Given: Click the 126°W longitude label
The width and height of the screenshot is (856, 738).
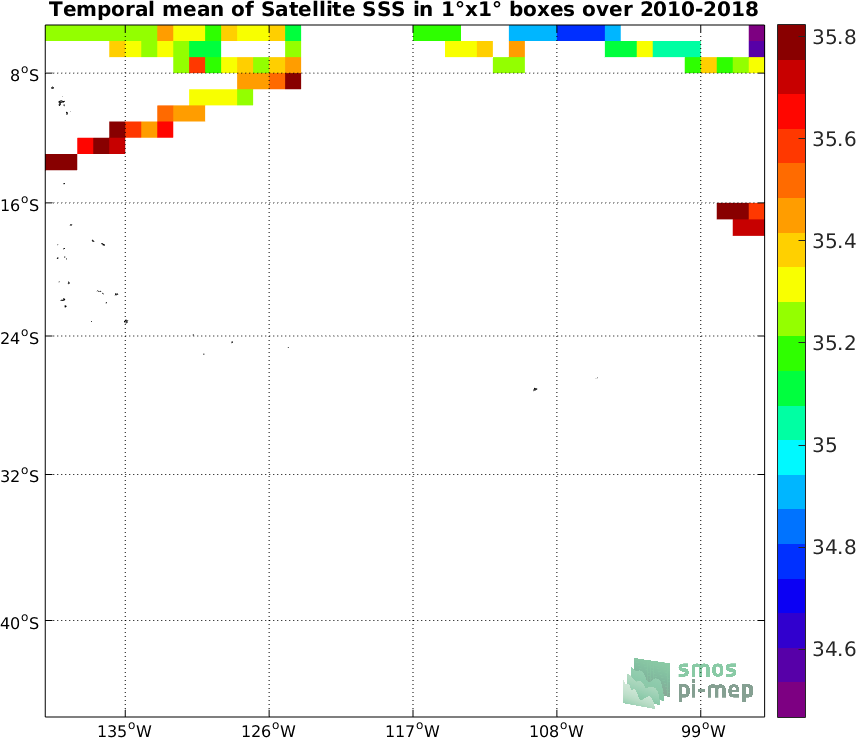Looking at the screenshot, I should pos(269,730).
